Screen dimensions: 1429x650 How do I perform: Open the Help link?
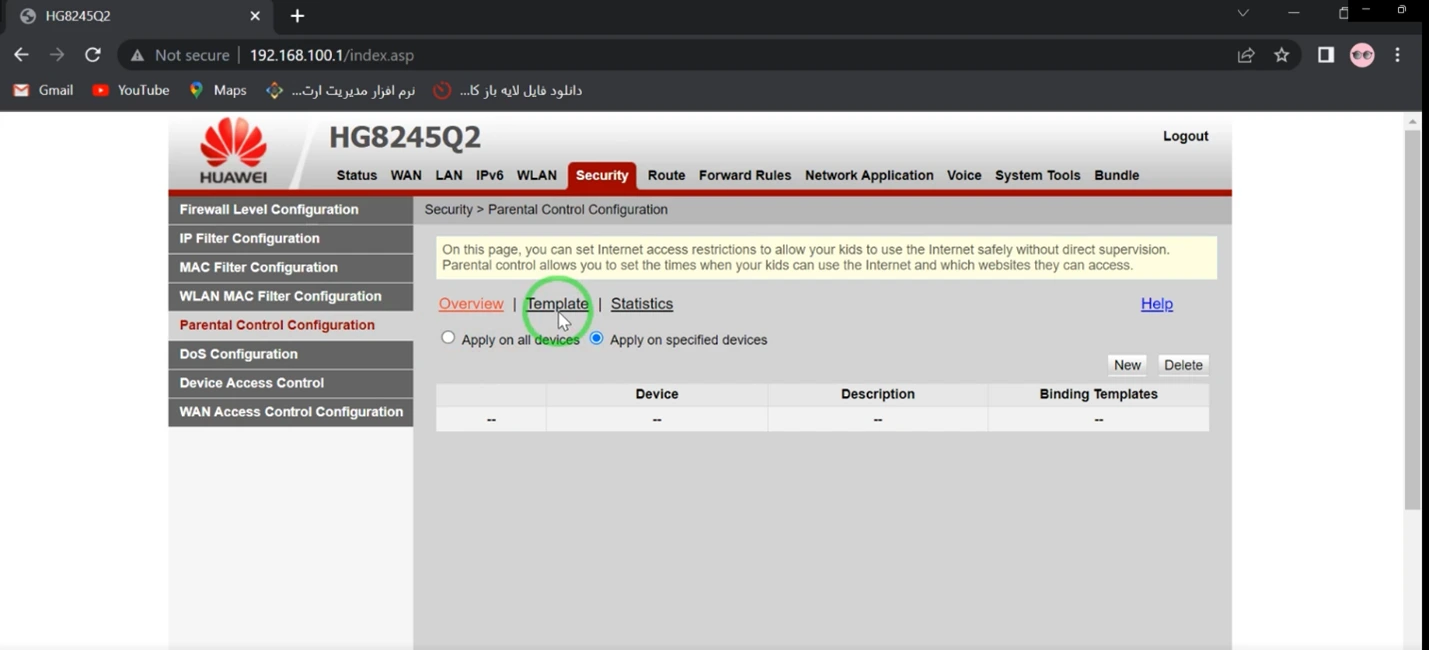tap(1157, 304)
